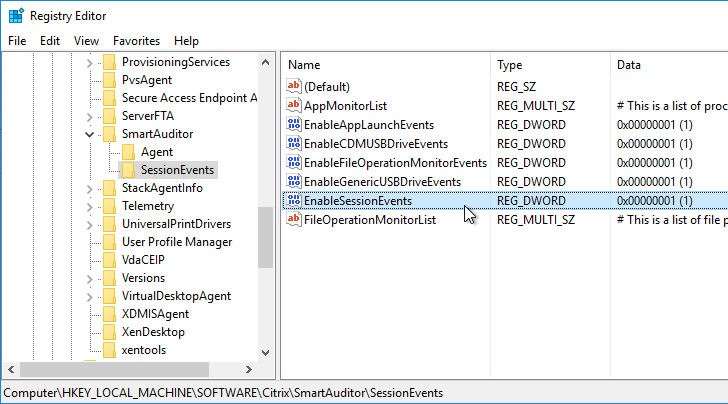
Task: Click the UniversalPrintDrivers folder icon
Action: [110, 224]
